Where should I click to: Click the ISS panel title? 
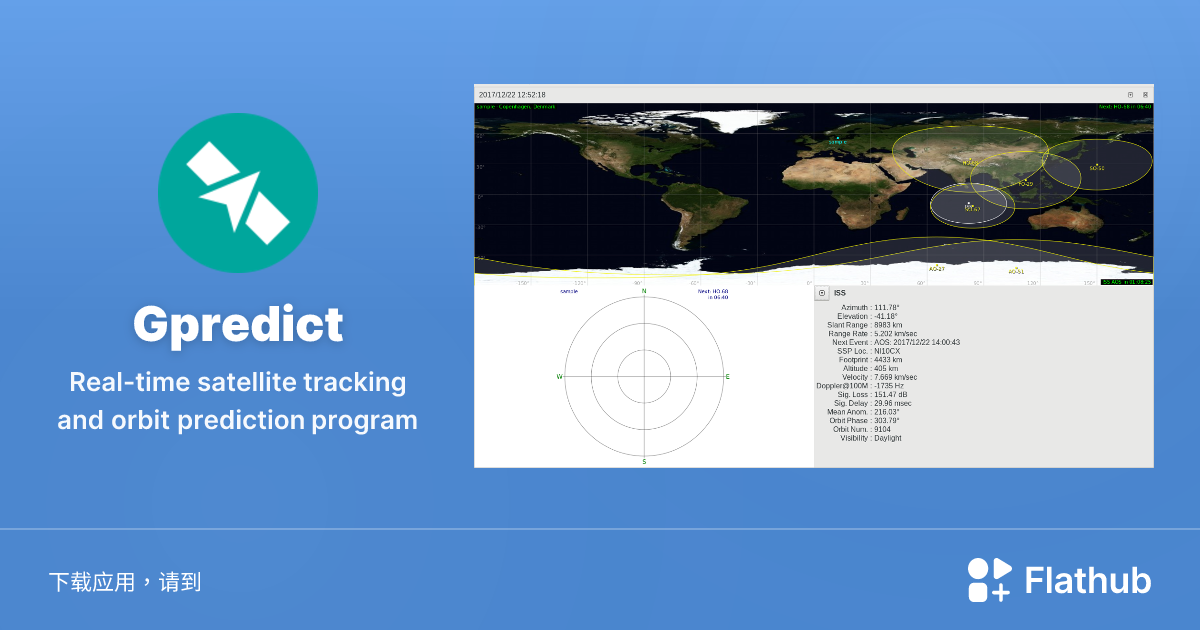[x=841, y=292]
